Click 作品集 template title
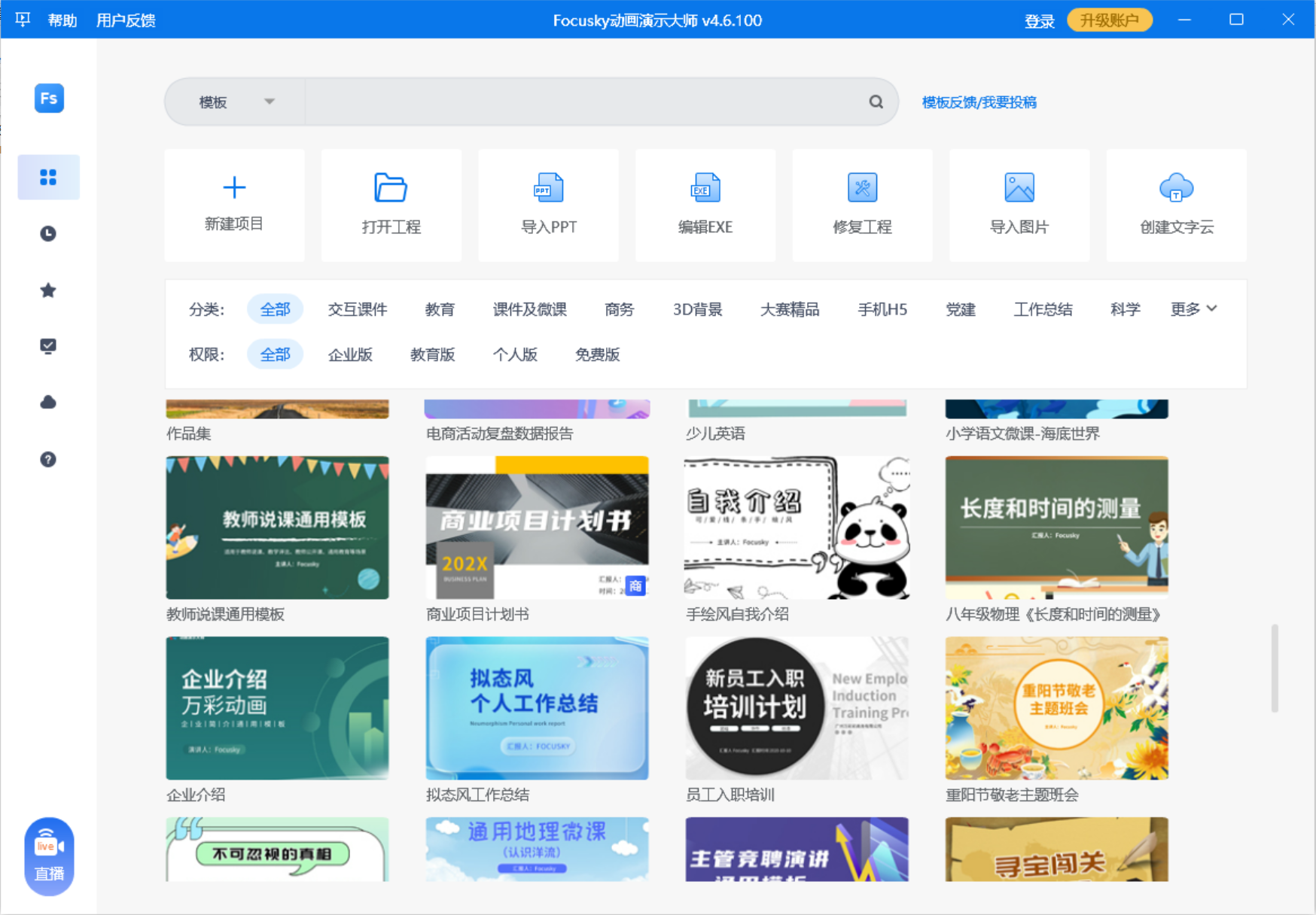The height and width of the screenshot is (915, 1316). pyautogui.click(x=189, y=433)
